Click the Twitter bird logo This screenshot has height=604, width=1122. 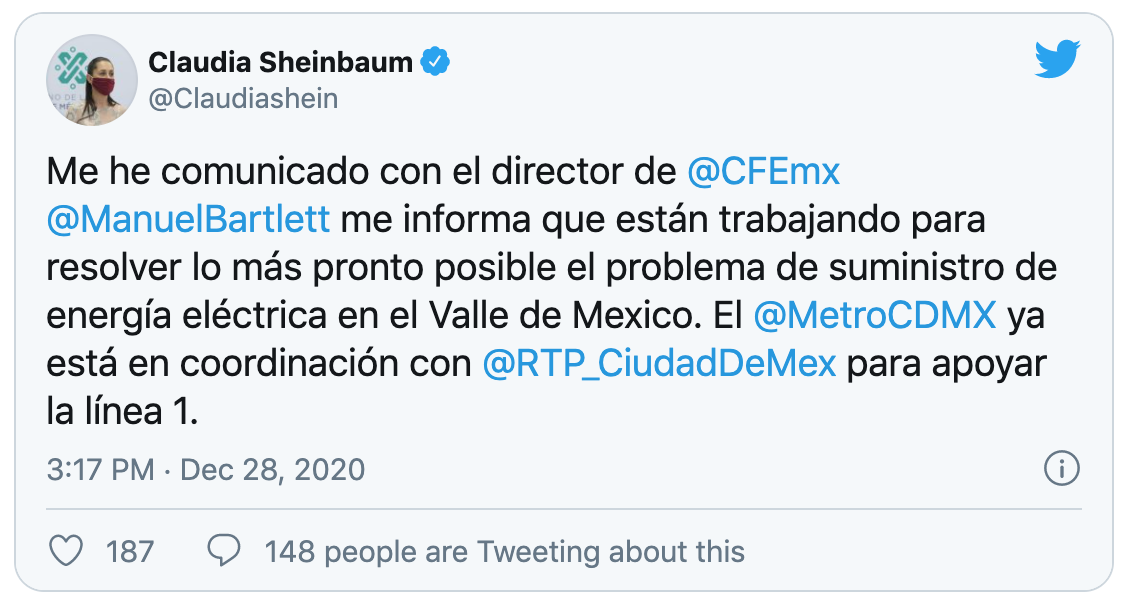coord(1058,62)
